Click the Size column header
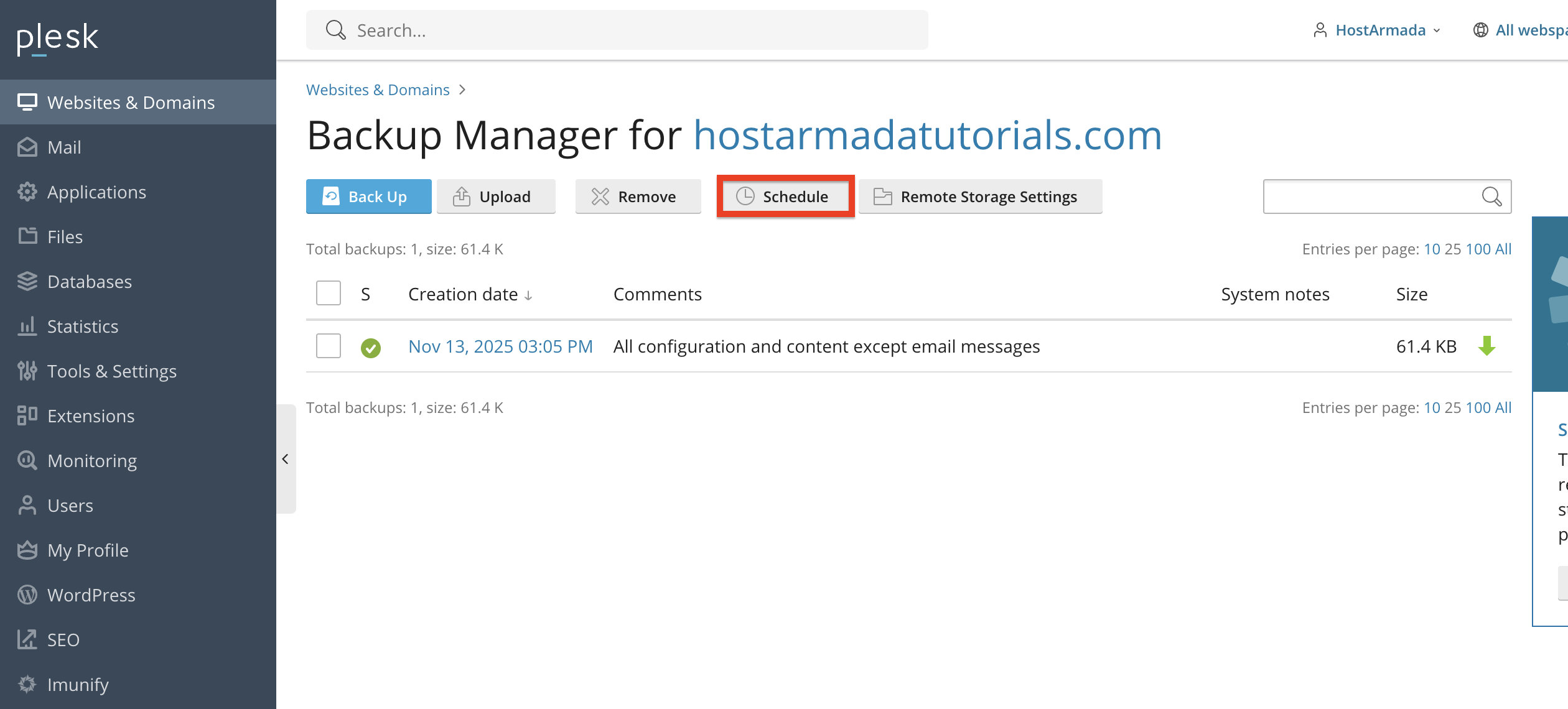The image size is (1568, 709). pyautogui.click(x=1412, y=294)
